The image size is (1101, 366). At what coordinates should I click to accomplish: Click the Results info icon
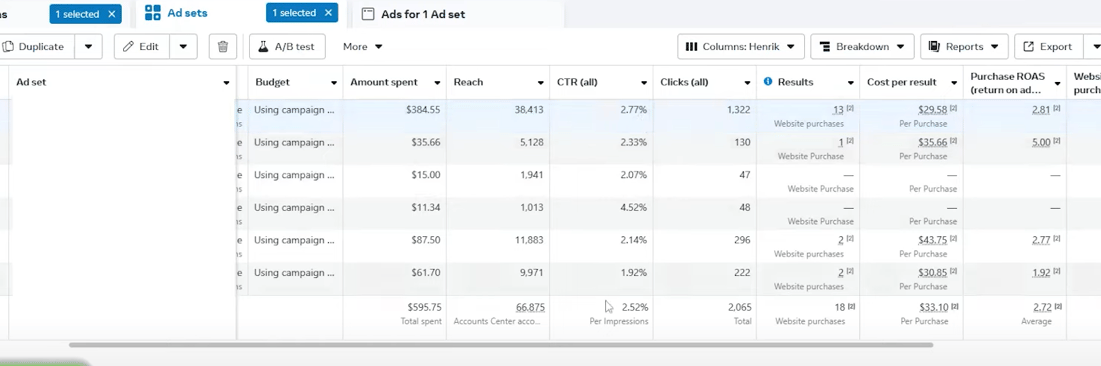tap(767, 81)
